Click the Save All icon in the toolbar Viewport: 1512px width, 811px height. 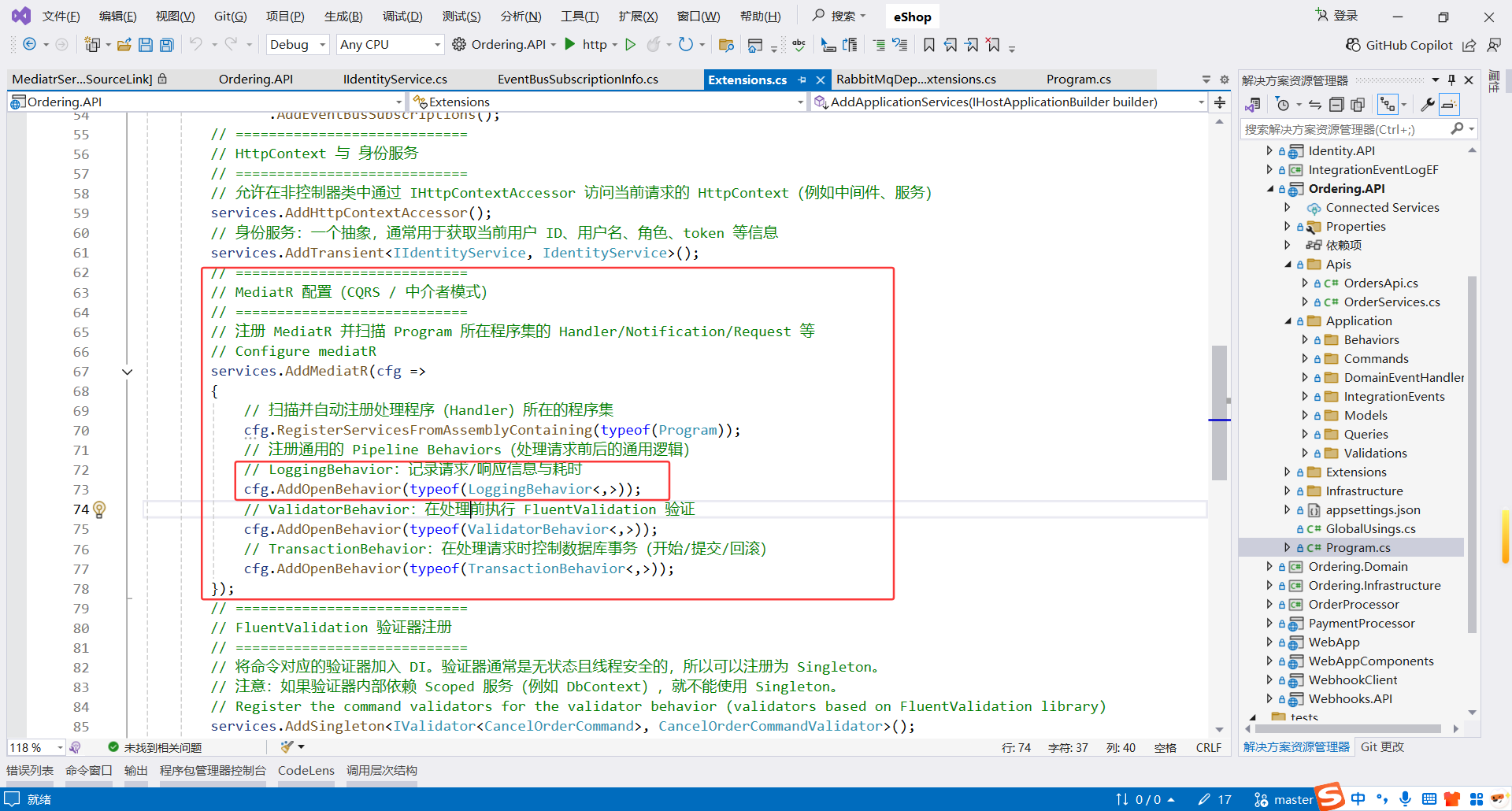[x=166, y=44]
